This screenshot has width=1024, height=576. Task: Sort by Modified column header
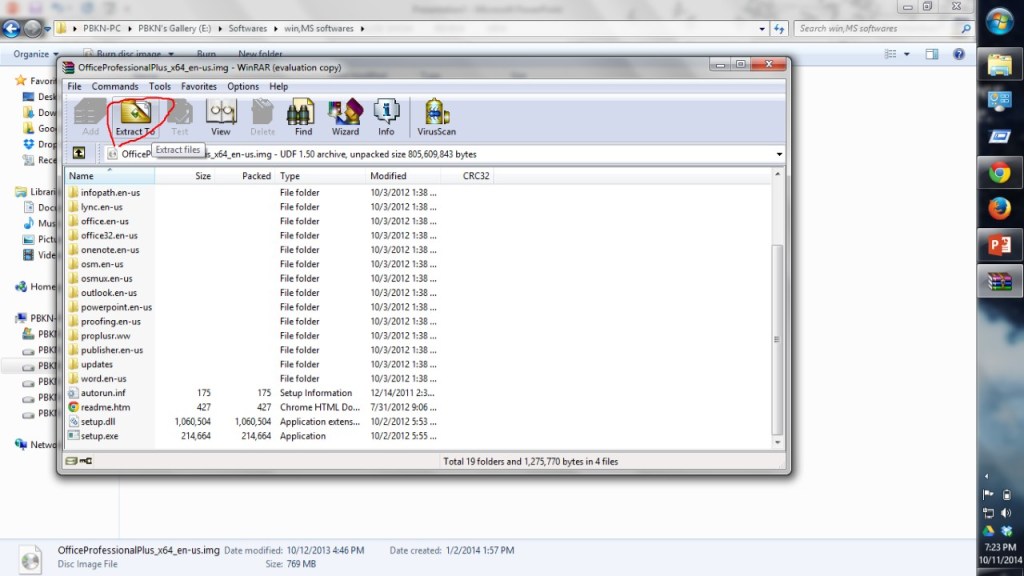pyautogui.click(x=388, y=176)
